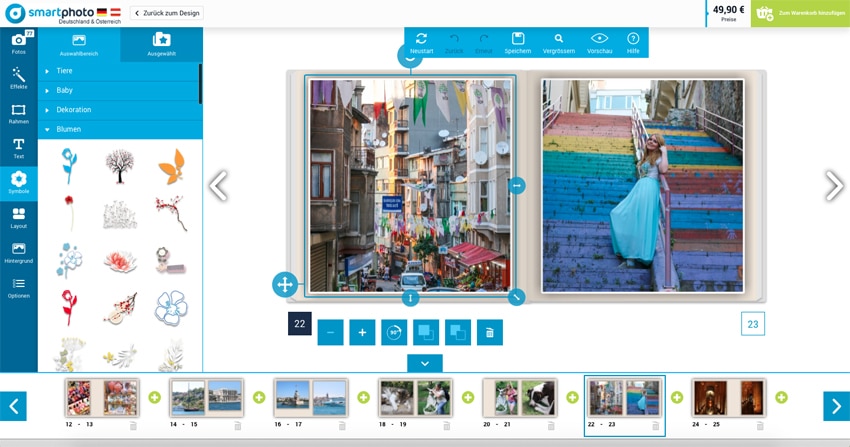Click Zum Warenkorb hinzufügen button
Screen dimensions: 850x447
[800, 13]
